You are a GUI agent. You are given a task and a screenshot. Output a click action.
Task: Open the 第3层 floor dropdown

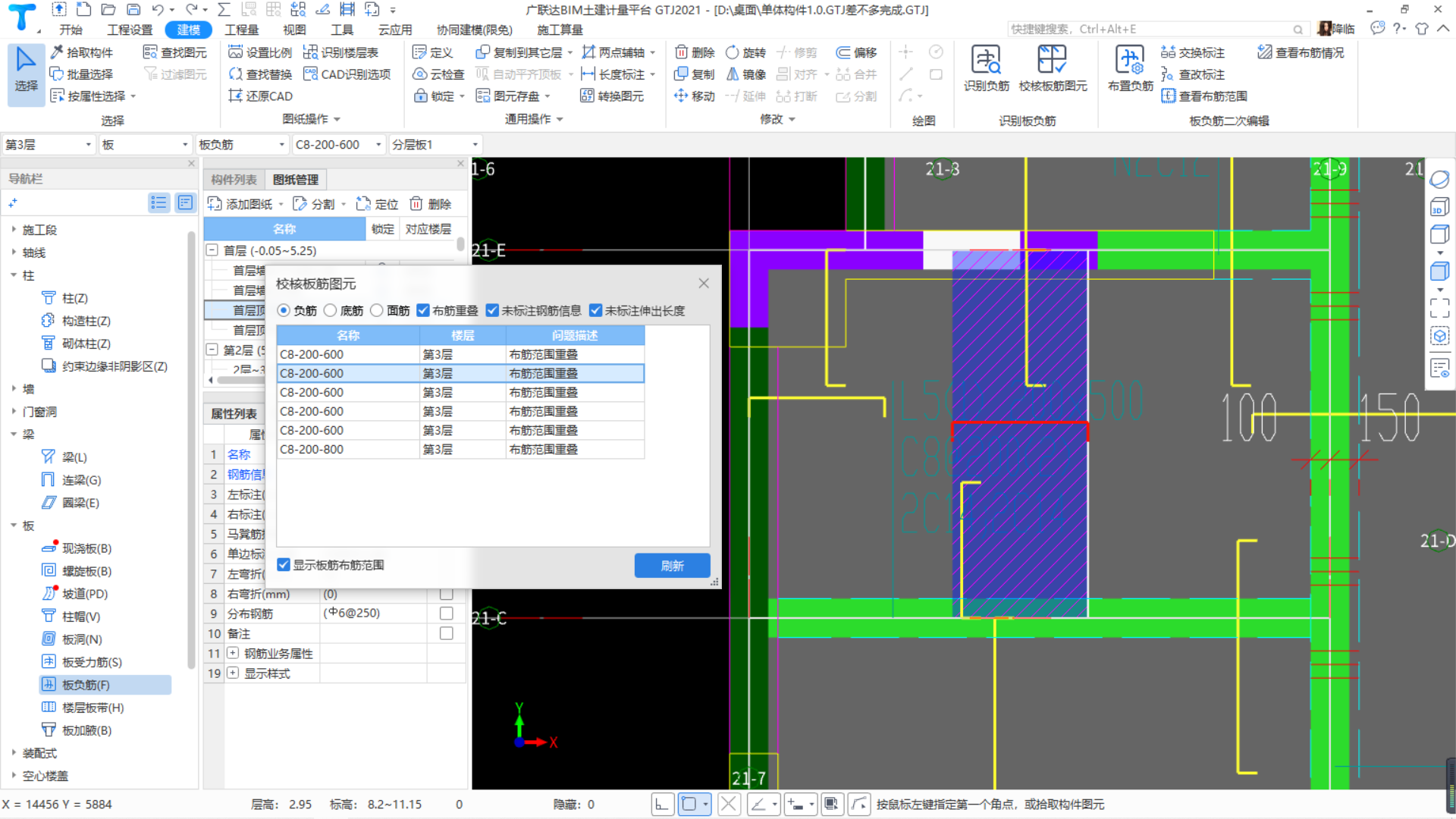pyautogui.click(x=48, y=145)
